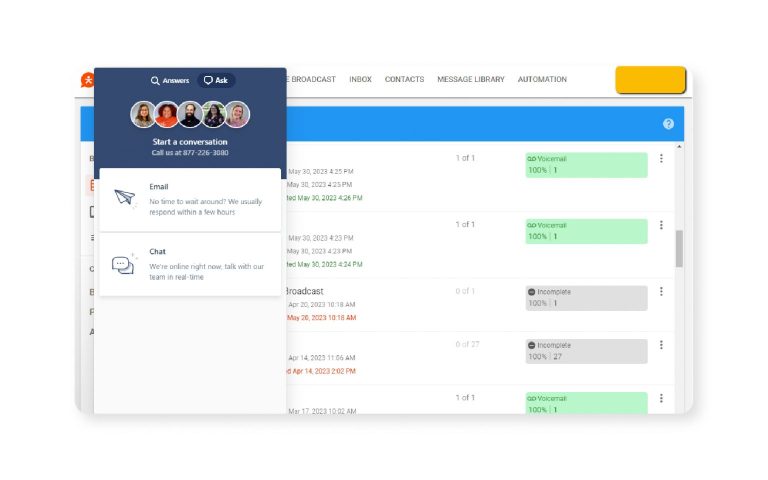Open the Message Library menu item

pos(471,79)
